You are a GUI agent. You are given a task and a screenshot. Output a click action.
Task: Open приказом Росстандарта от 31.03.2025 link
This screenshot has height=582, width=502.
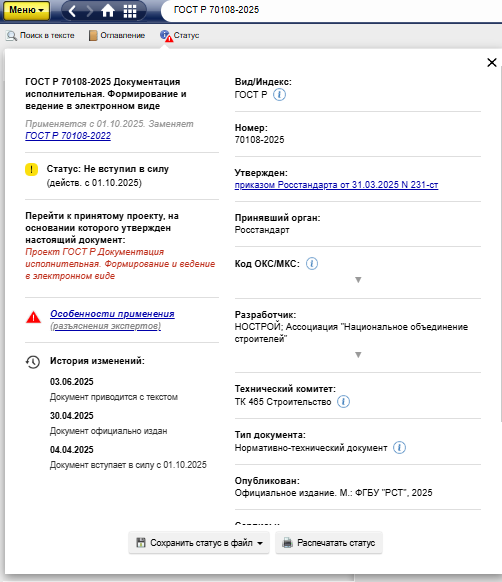pyautogui.click(x=336, y=185)
